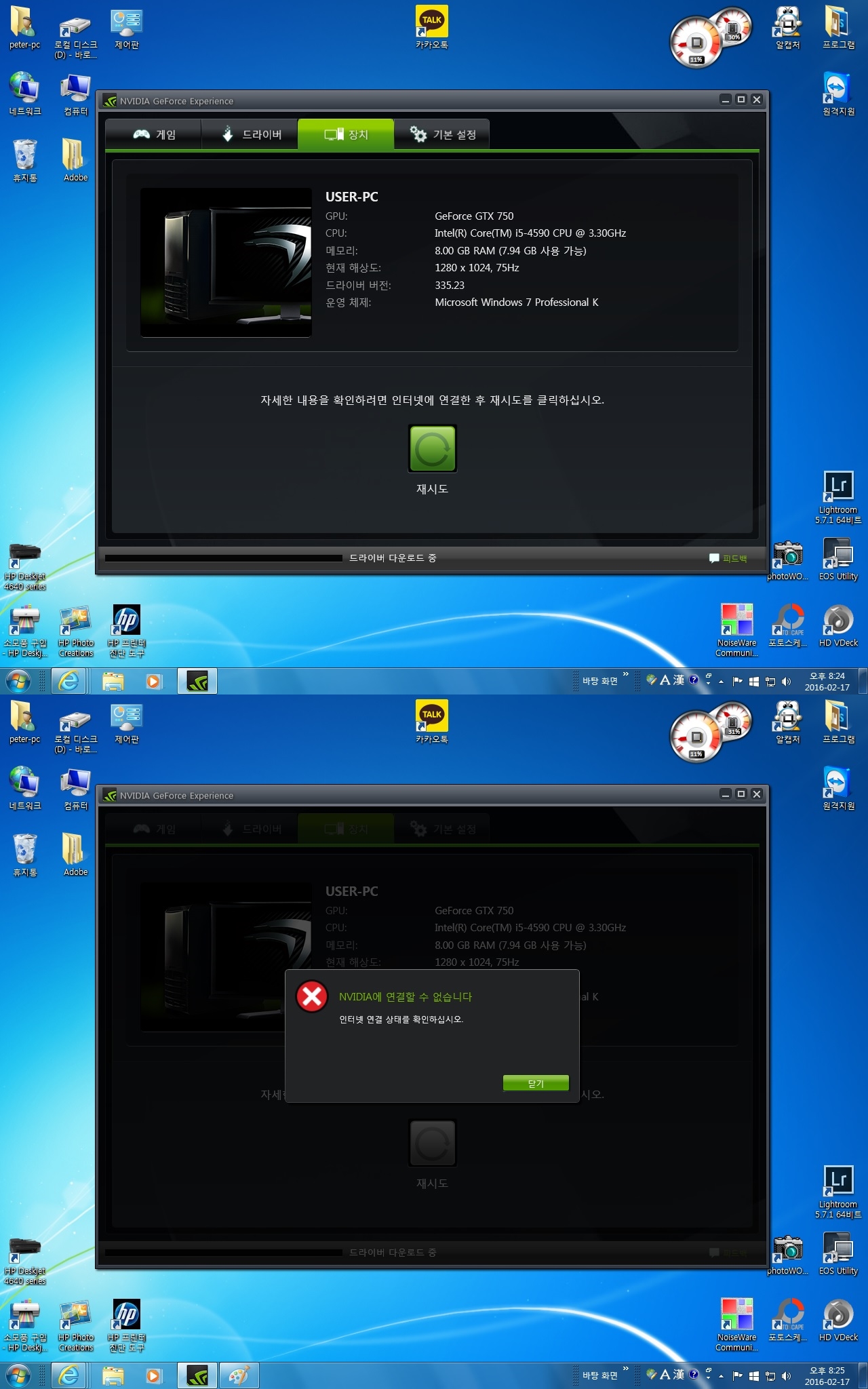
Task: Open HD VDeck icon on upper desktop
Action: 838,625
